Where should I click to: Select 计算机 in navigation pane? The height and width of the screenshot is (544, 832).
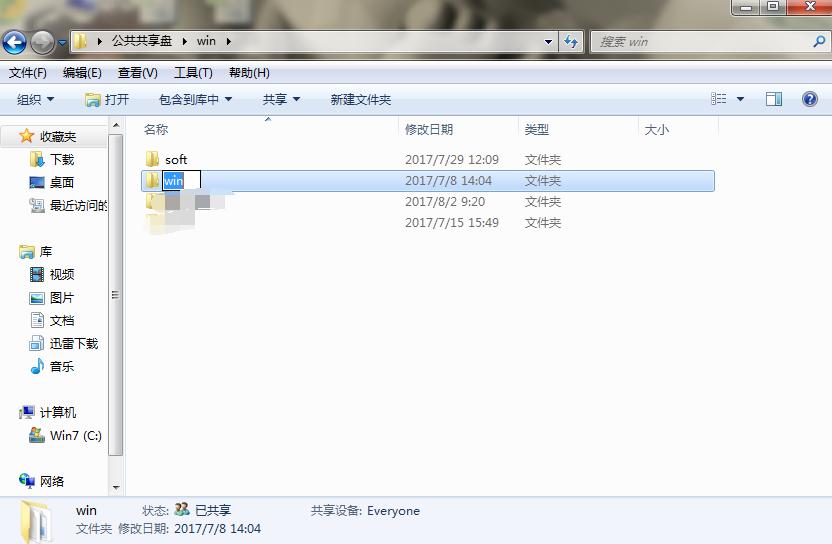[58, 412]
